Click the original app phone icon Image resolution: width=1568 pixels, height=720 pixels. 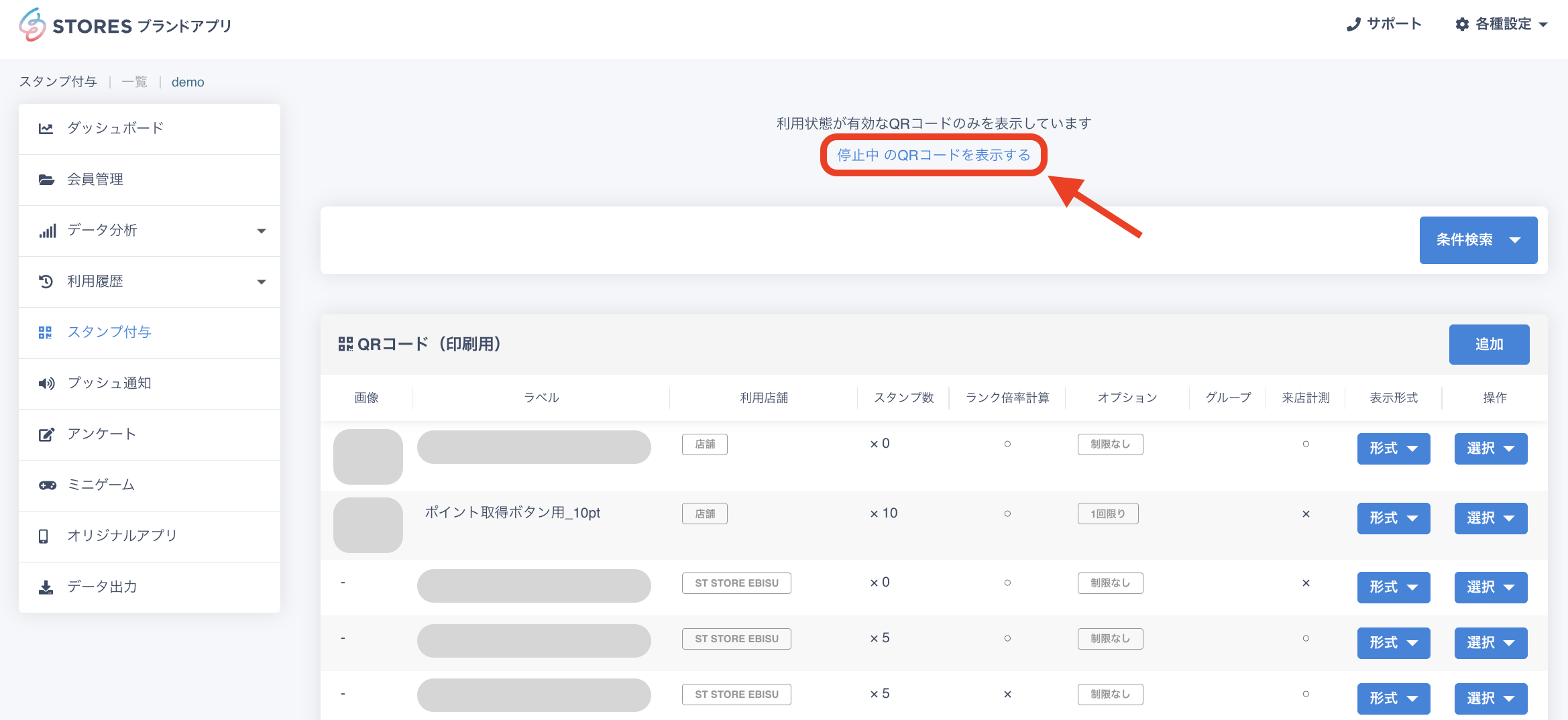44,536
